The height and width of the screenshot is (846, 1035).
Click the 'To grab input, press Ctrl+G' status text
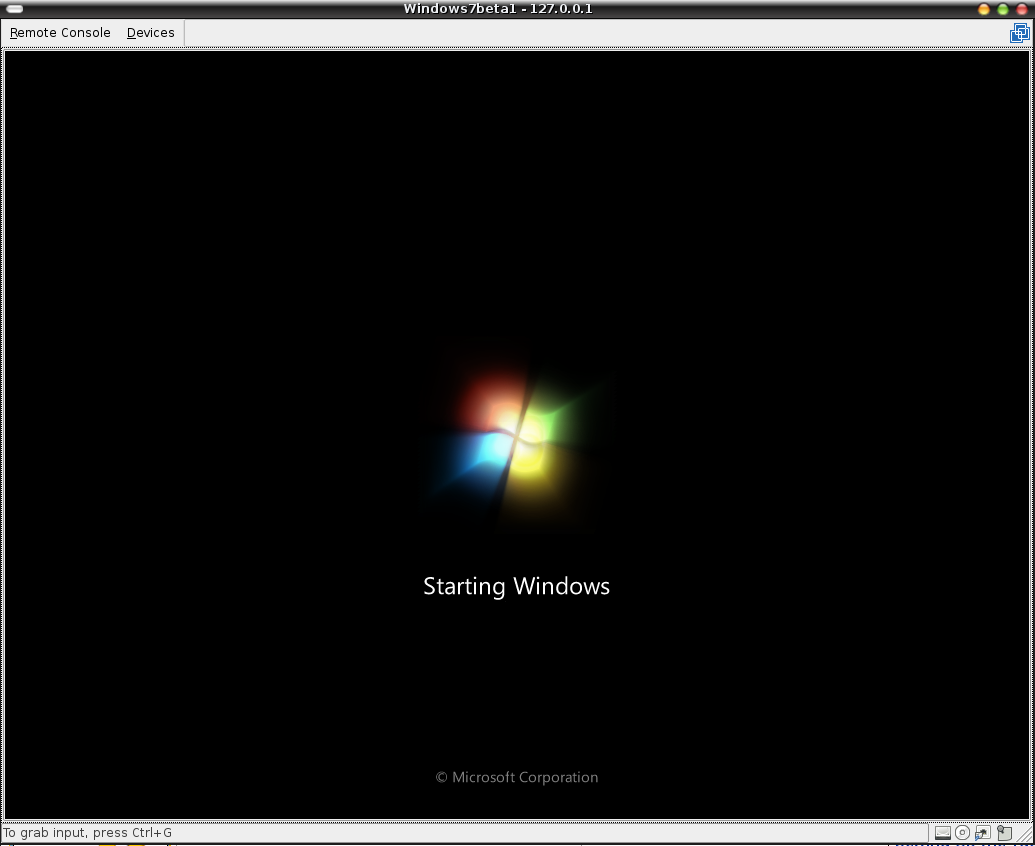tap(87, 833)
